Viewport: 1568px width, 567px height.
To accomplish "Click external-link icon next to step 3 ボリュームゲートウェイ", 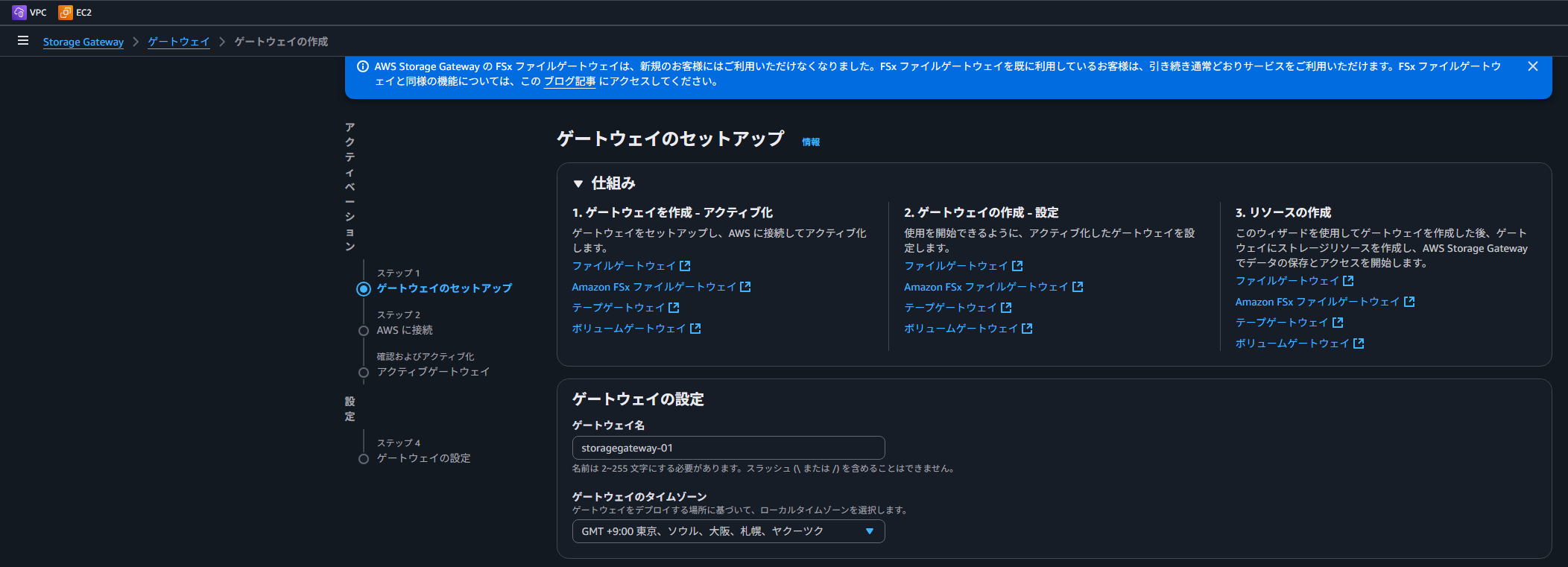I will 1359,343.
